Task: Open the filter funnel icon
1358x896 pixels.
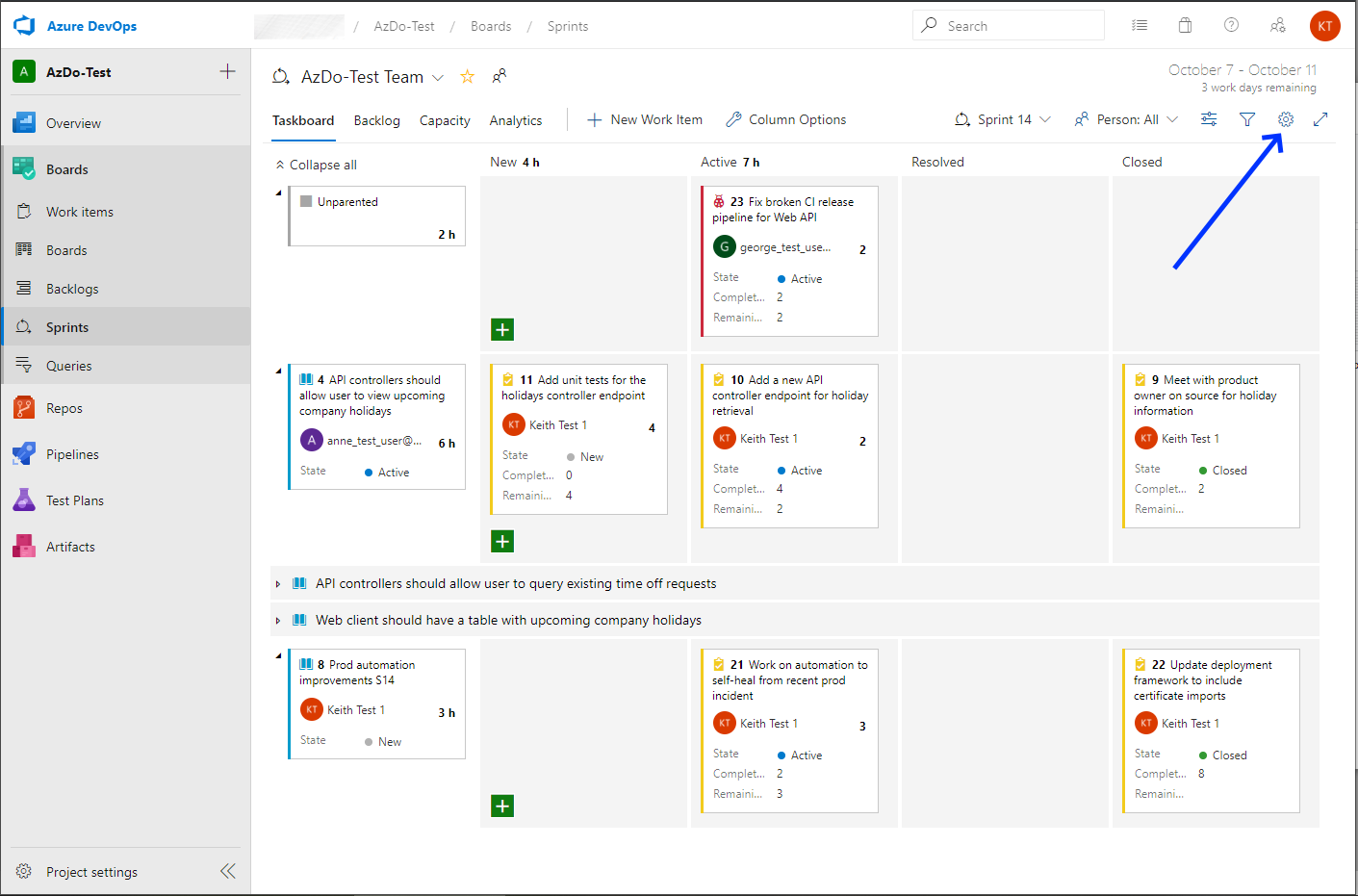Action: 1247,119
